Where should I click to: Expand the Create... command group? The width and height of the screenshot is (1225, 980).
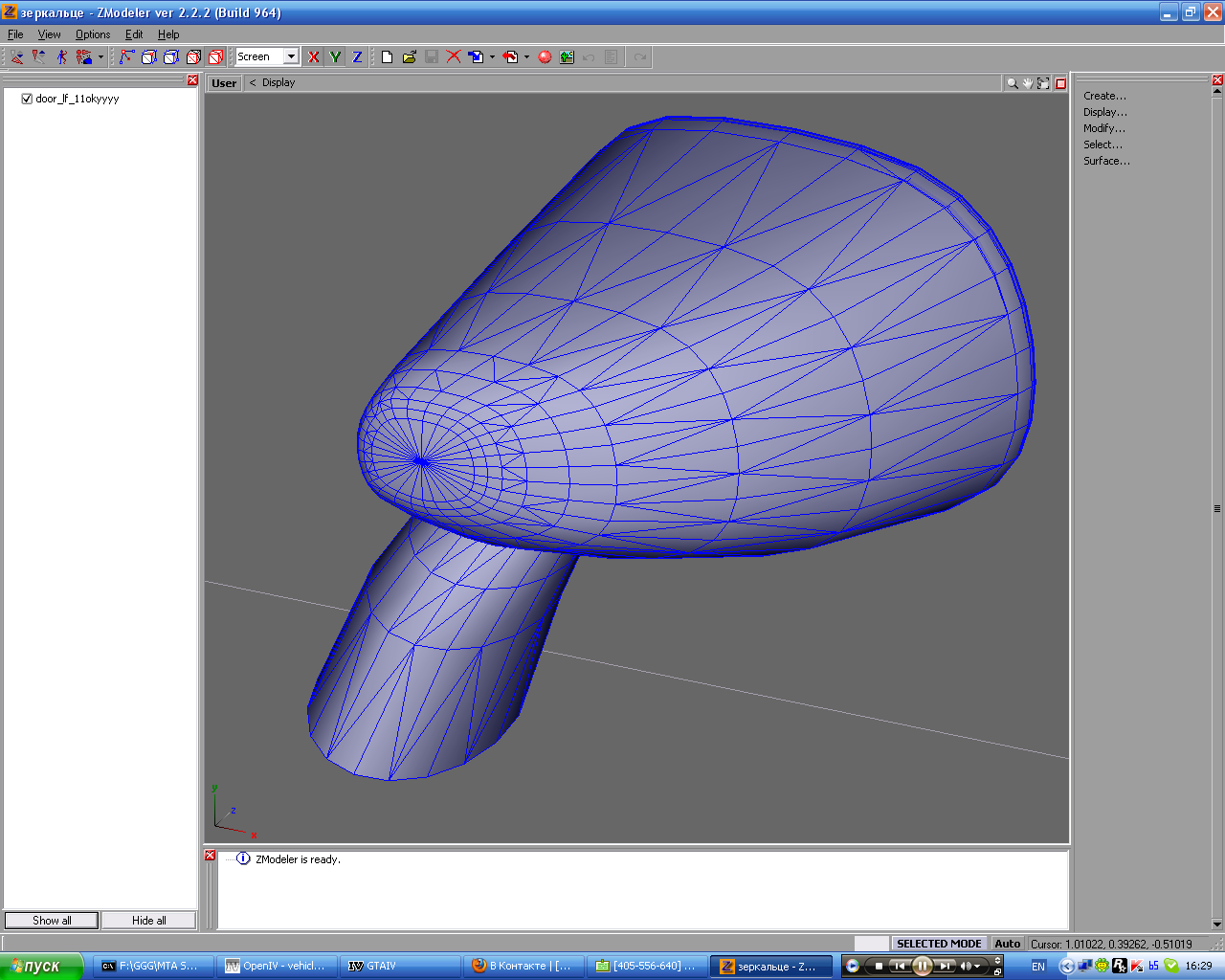1104,96
